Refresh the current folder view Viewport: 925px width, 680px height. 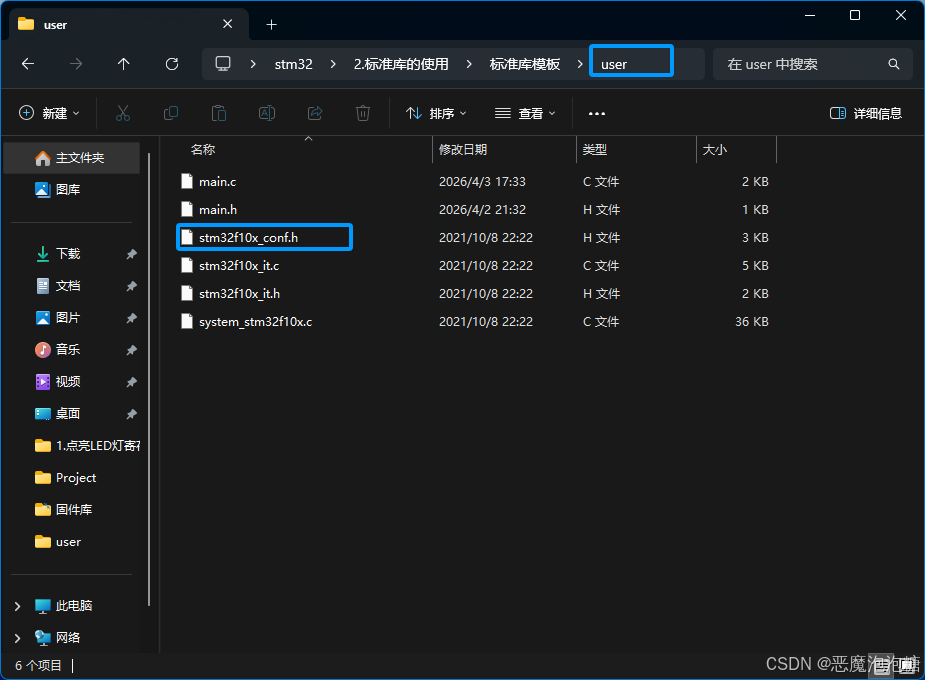coord(172,64)
